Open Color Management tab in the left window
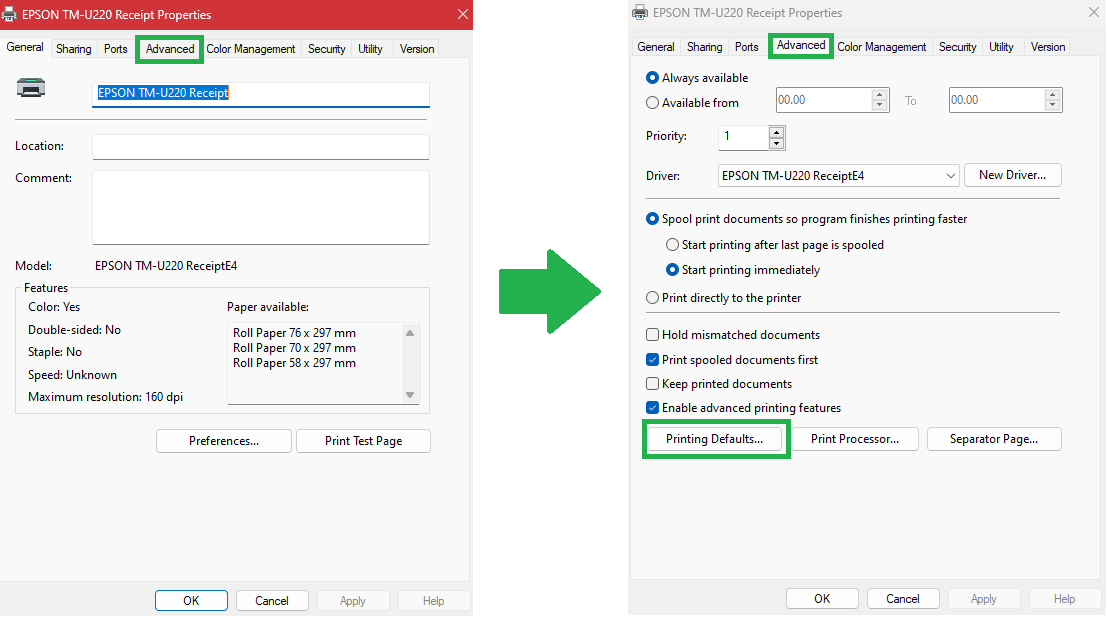Image resolution: width=1107 pixels, height=617 pixels. click(x=251, y=49)
